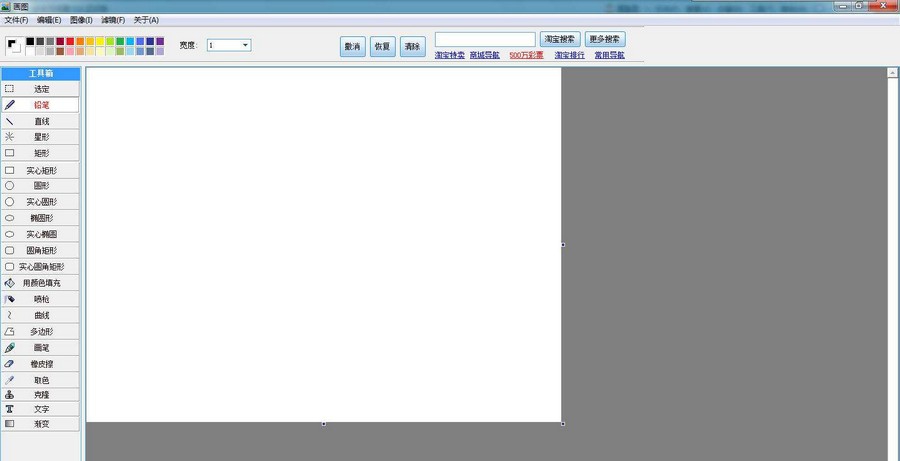This screenshot has height=461, width=900.
Task: Open the 关于(A) menu
Action: coord(146,20)
